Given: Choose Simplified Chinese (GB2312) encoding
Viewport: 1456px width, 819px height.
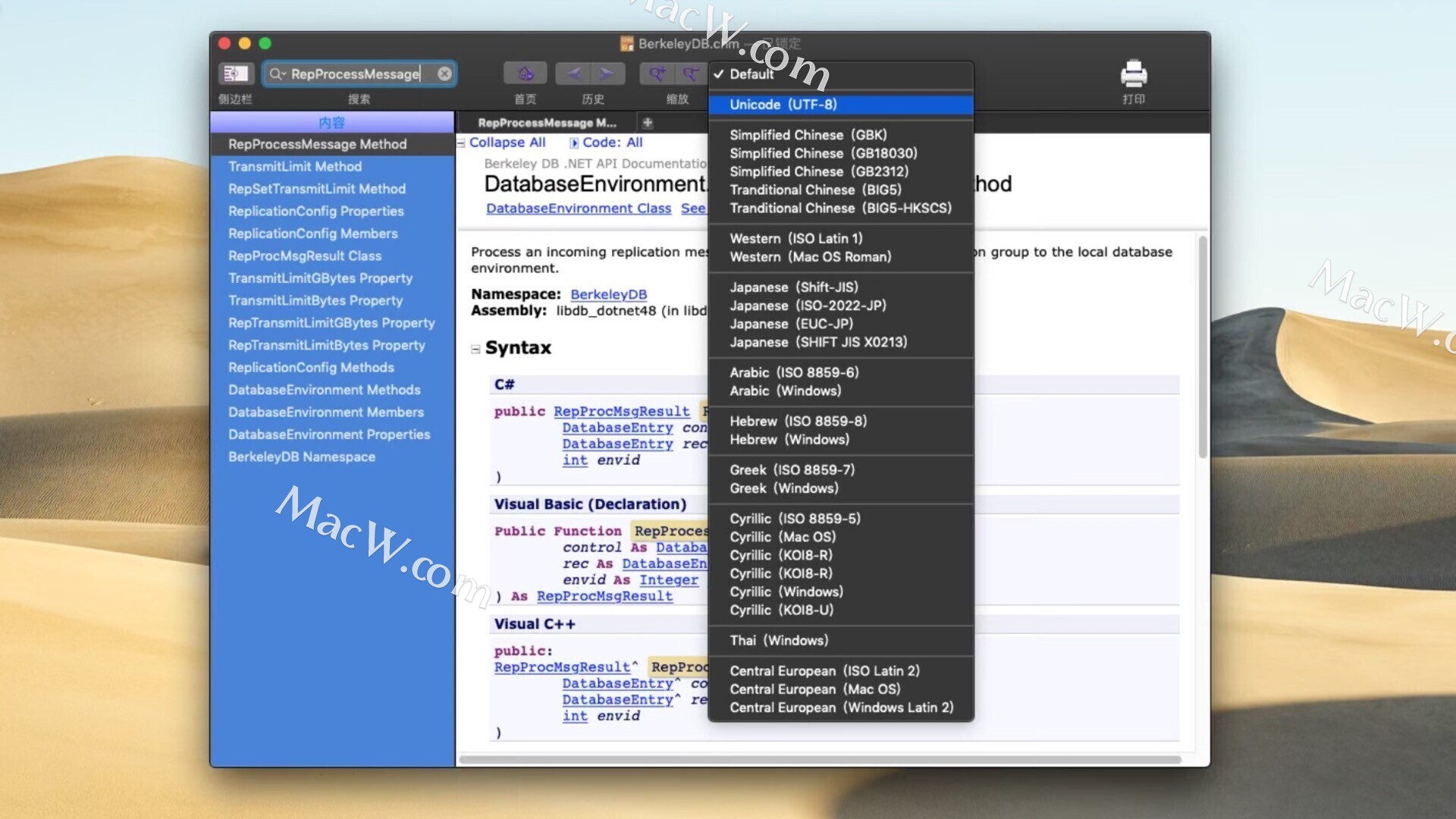Looking at the screenshot, I should coord(841,171).
